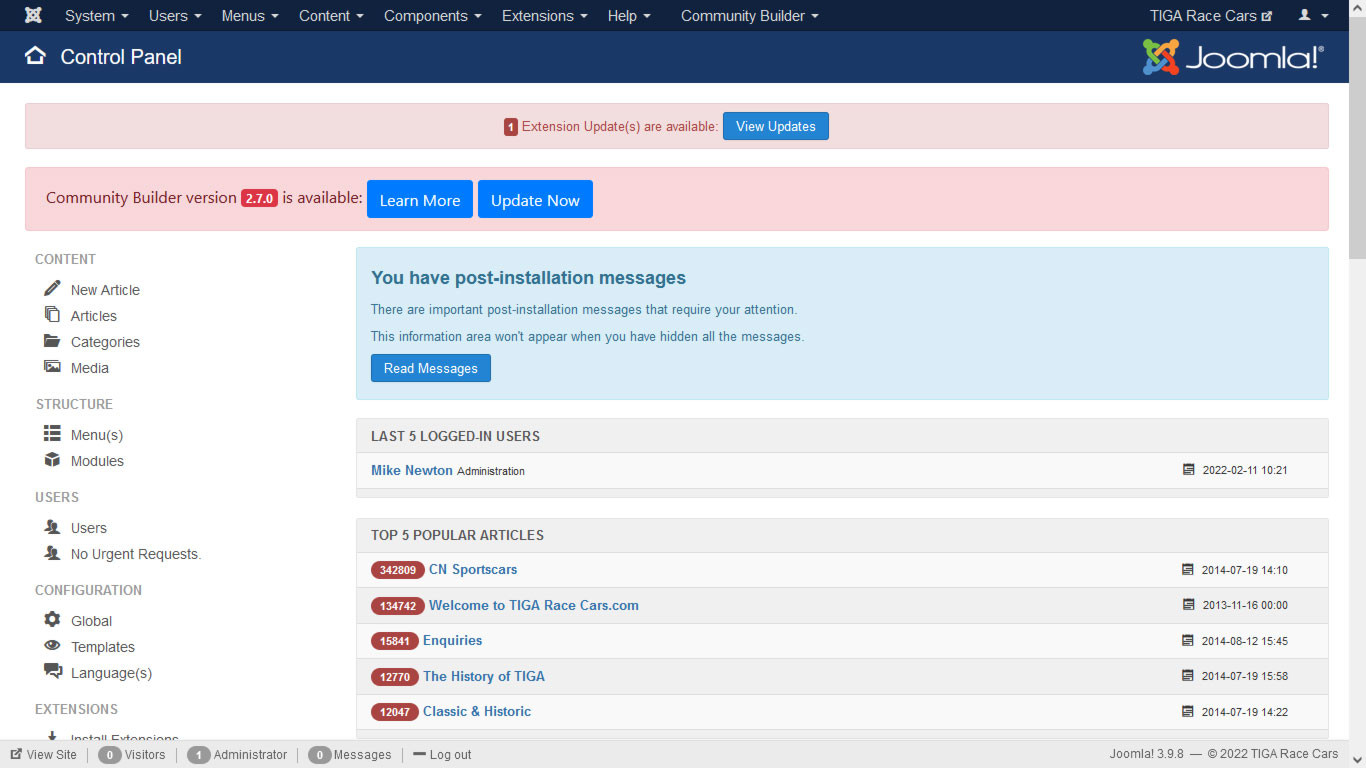Click the Users people icon
The image size is (1366, 768).
click(52, 527)
